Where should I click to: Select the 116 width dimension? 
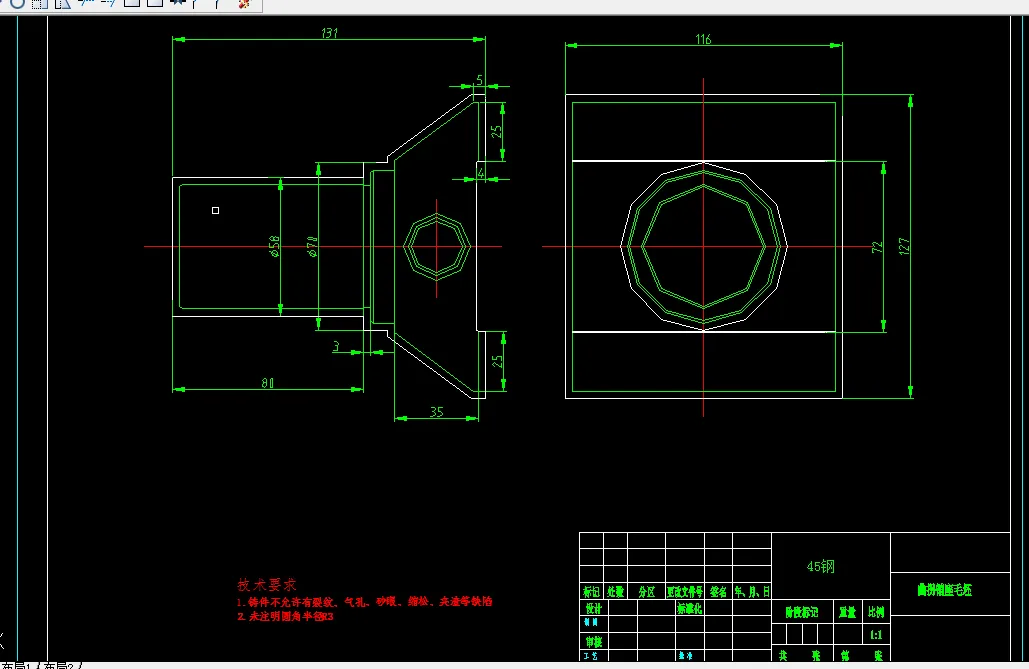pyautogui.click(x=703, y=39)
